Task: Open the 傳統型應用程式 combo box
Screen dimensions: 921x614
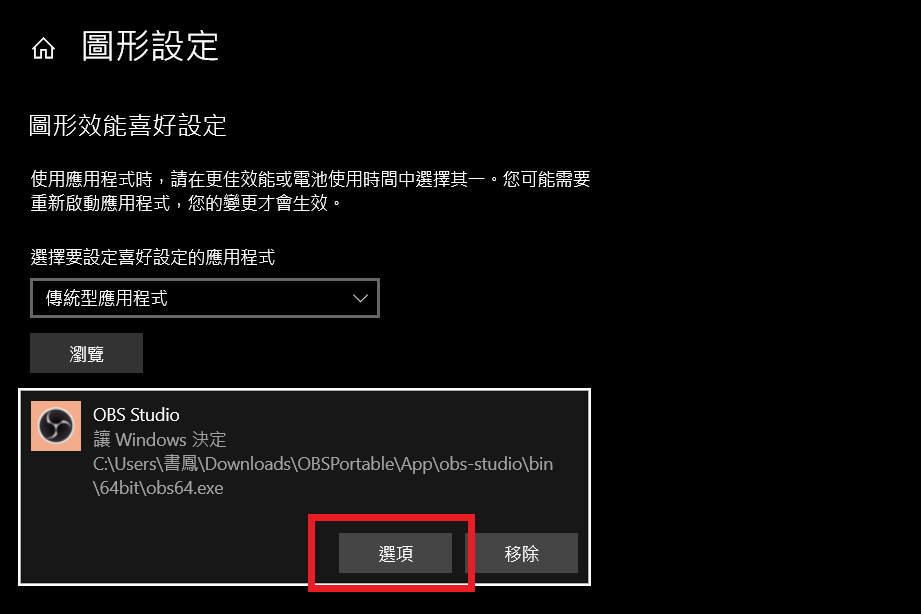Action: [204, 298]
